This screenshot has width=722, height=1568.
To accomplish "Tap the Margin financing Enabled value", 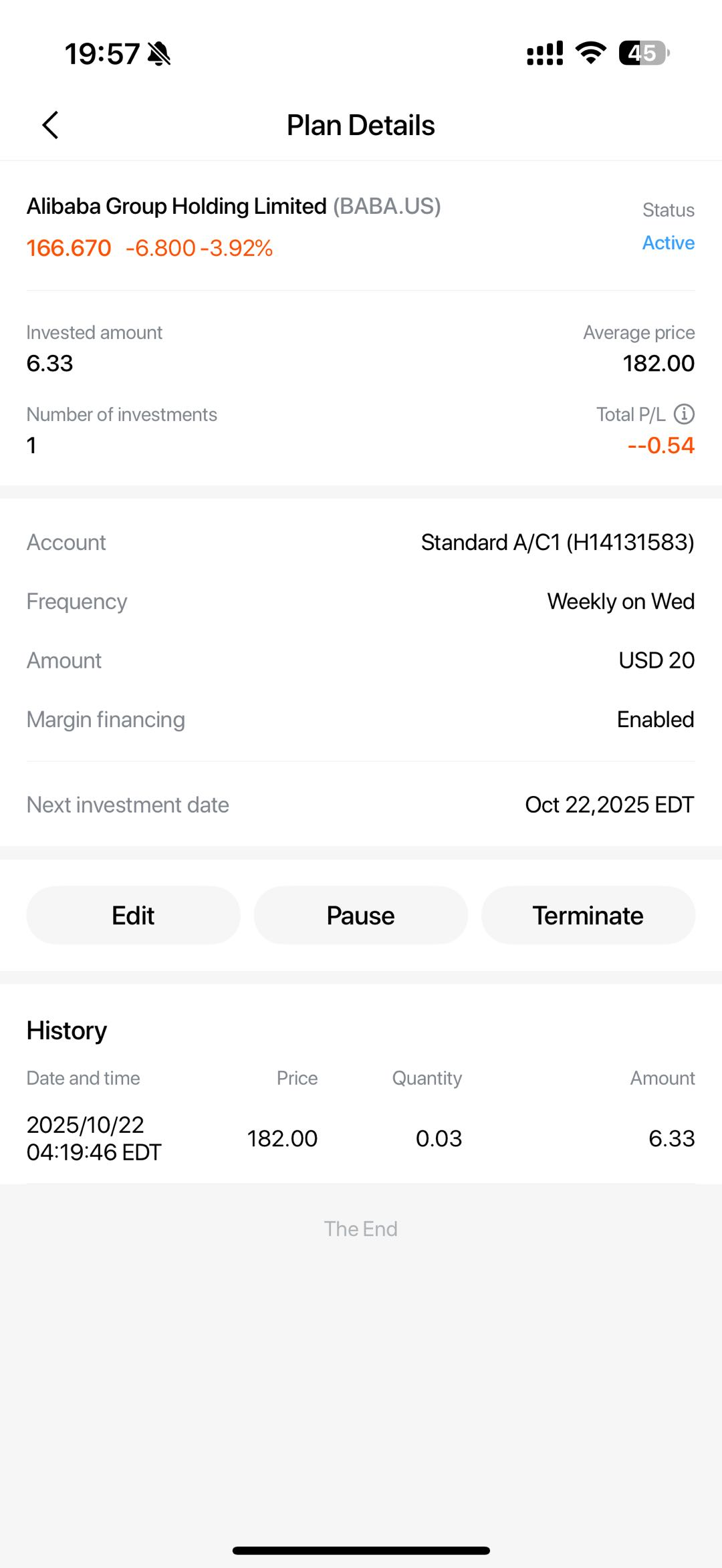I will click(655, 719).
